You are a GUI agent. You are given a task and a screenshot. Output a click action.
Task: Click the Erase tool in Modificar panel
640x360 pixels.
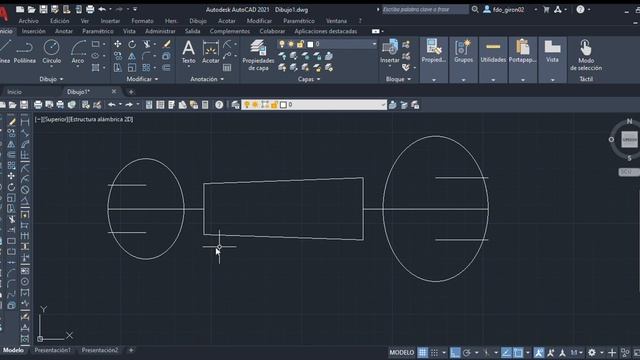167,44
